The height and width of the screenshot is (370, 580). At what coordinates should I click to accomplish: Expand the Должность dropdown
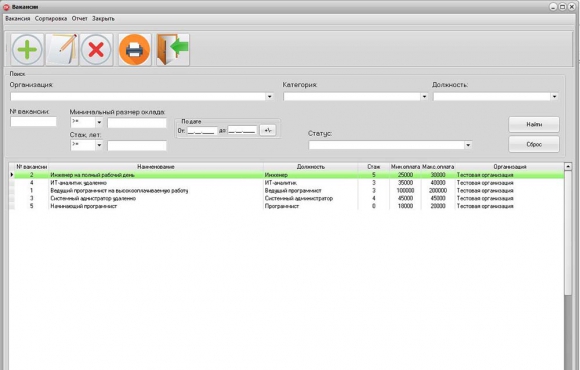554,97
